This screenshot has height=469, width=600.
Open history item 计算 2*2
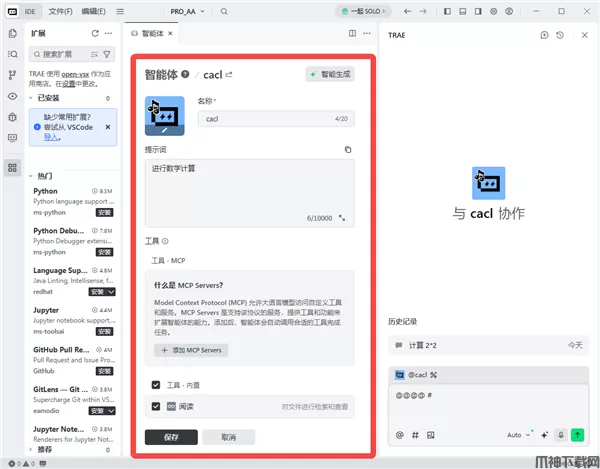[x=488, y=345]
